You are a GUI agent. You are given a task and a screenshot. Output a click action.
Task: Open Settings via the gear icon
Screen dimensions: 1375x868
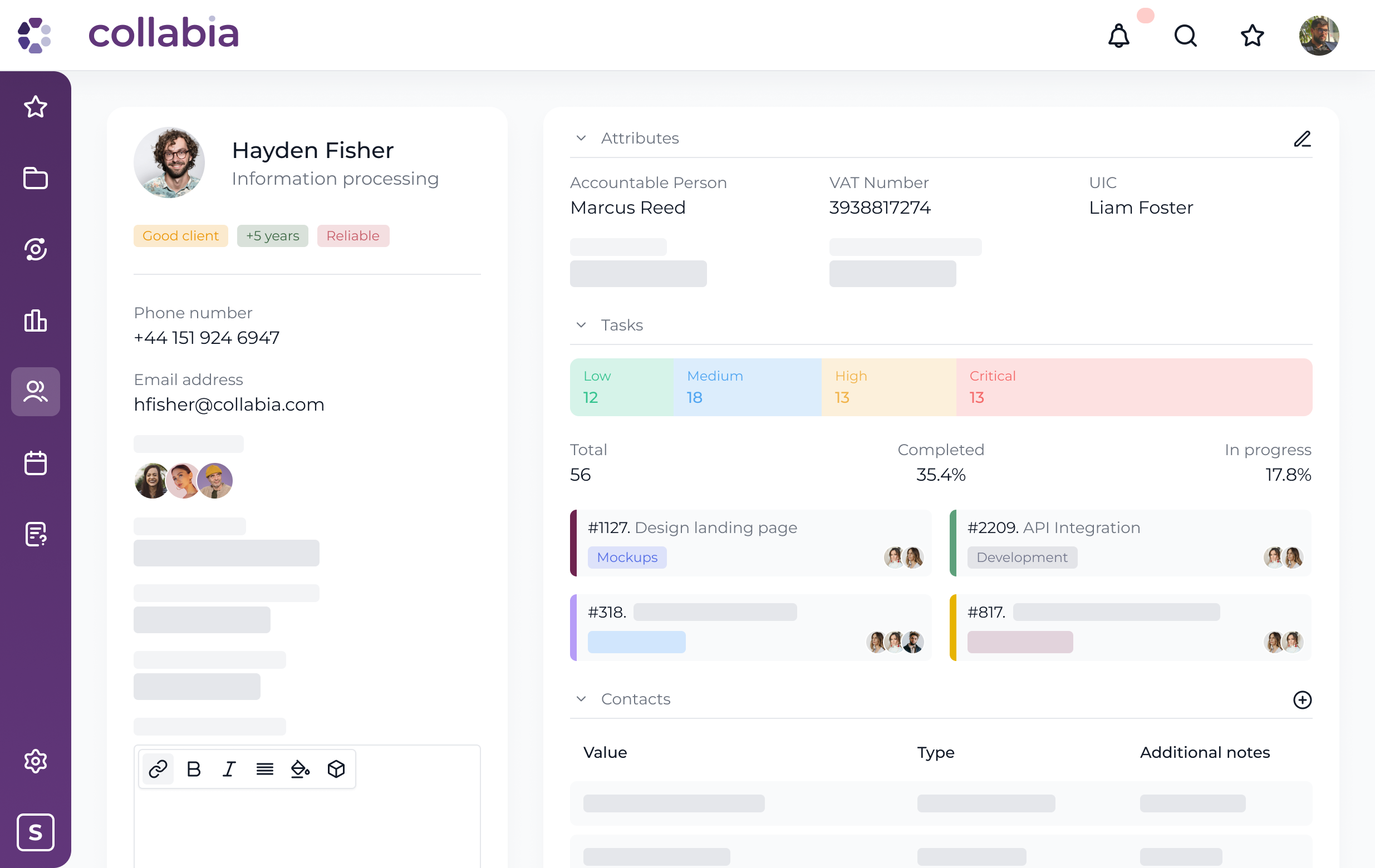36,761
